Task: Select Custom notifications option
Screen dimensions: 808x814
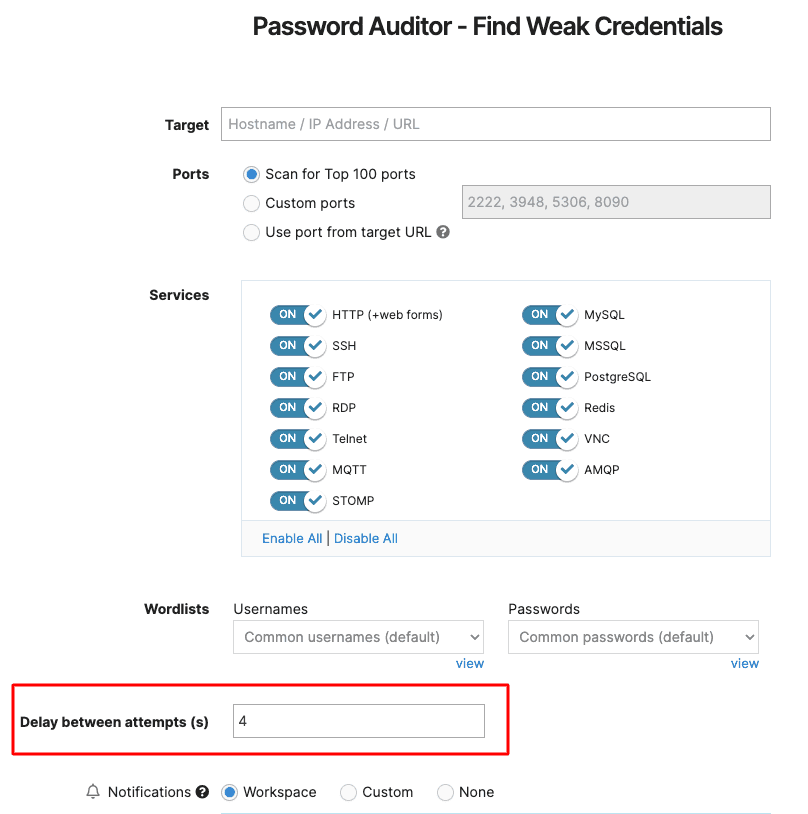Action: coord(348,791)
